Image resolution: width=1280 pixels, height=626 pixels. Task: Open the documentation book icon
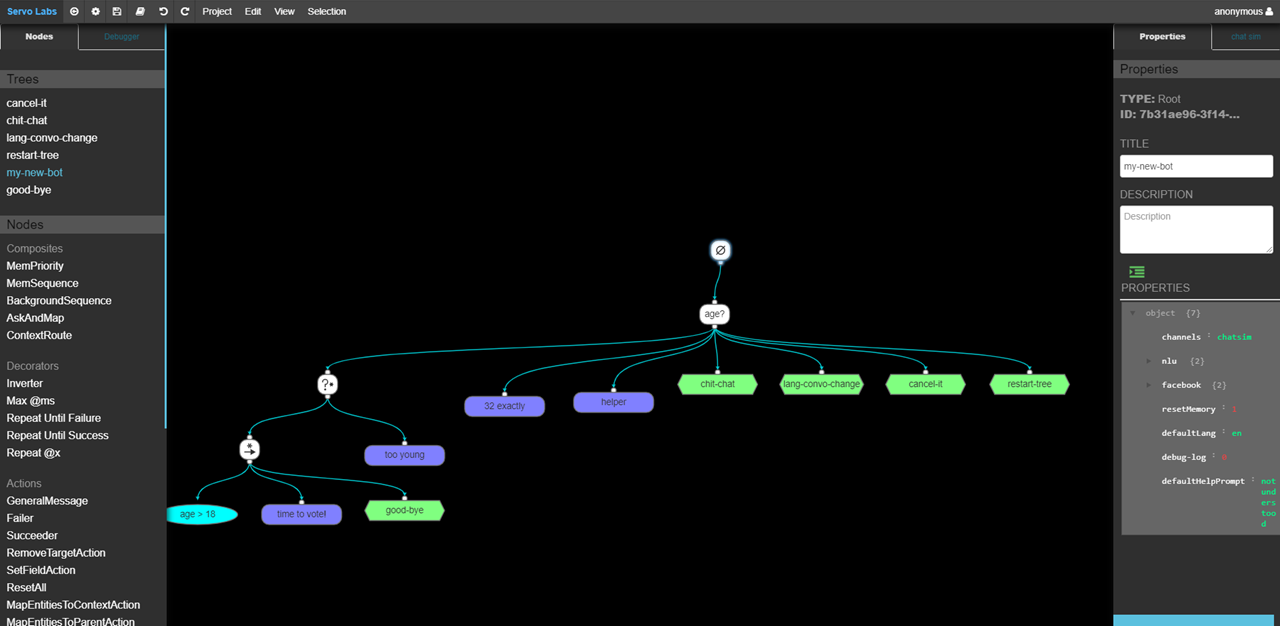140,12
